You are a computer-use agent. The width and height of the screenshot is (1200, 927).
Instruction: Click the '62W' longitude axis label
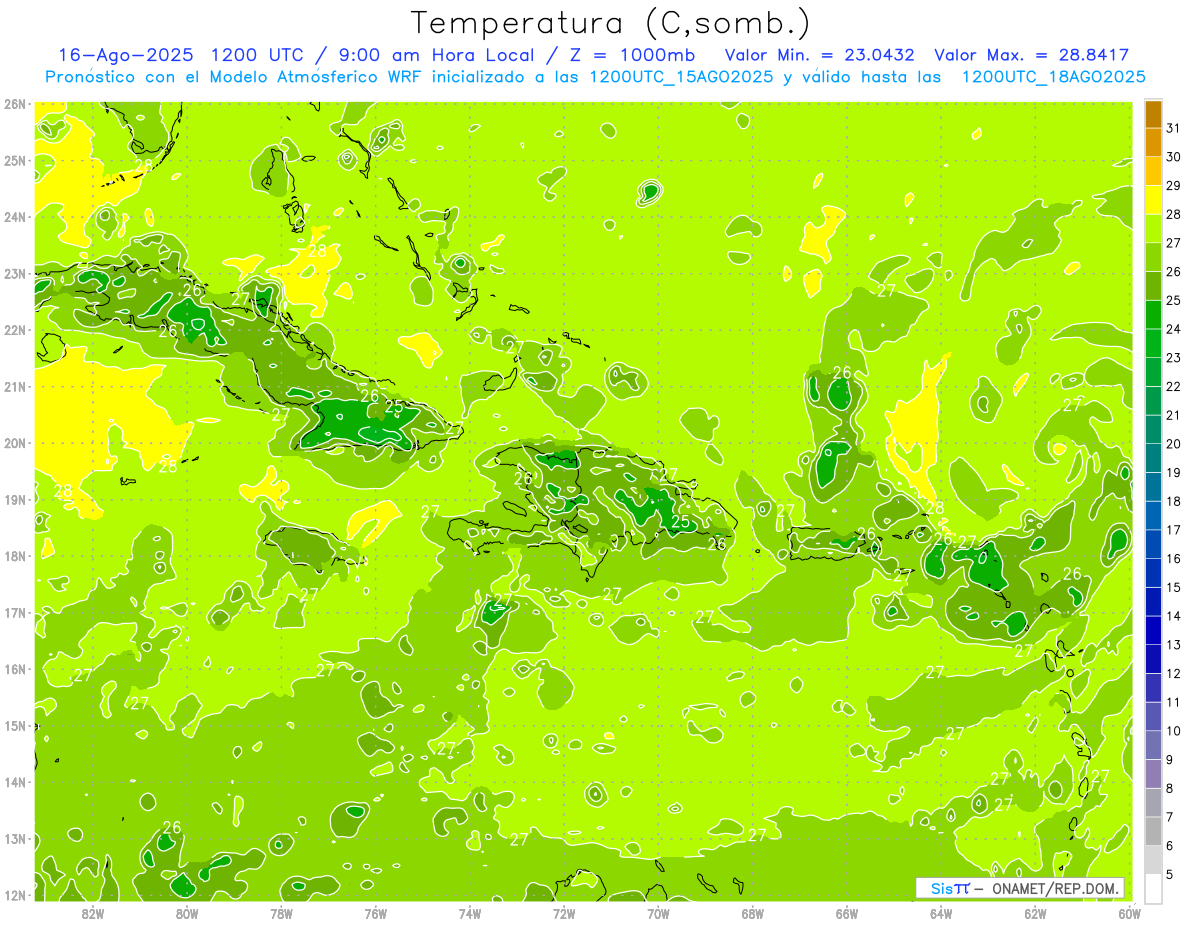pos(1035,912)
